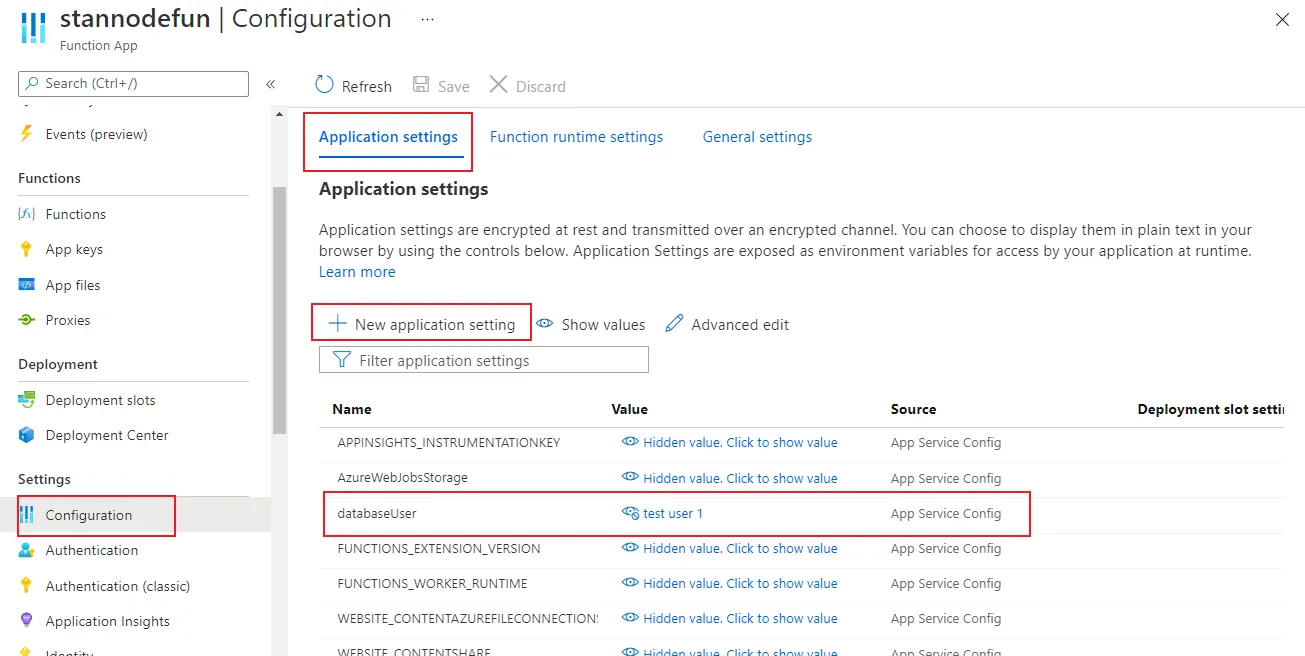Image resolution: width=1305 pixels, height=656 pixels.
Task: Open Deployment slots in the sidebar
Action: [100, 400]
